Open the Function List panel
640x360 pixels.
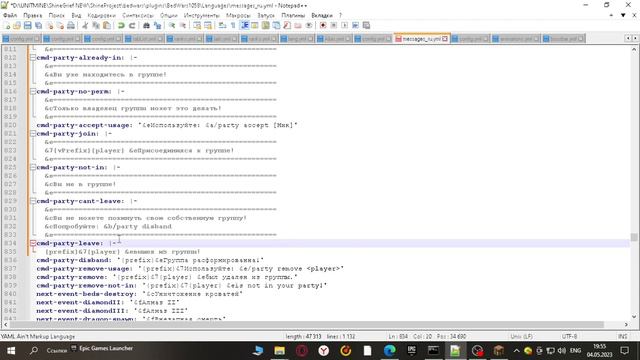[287, 25]
